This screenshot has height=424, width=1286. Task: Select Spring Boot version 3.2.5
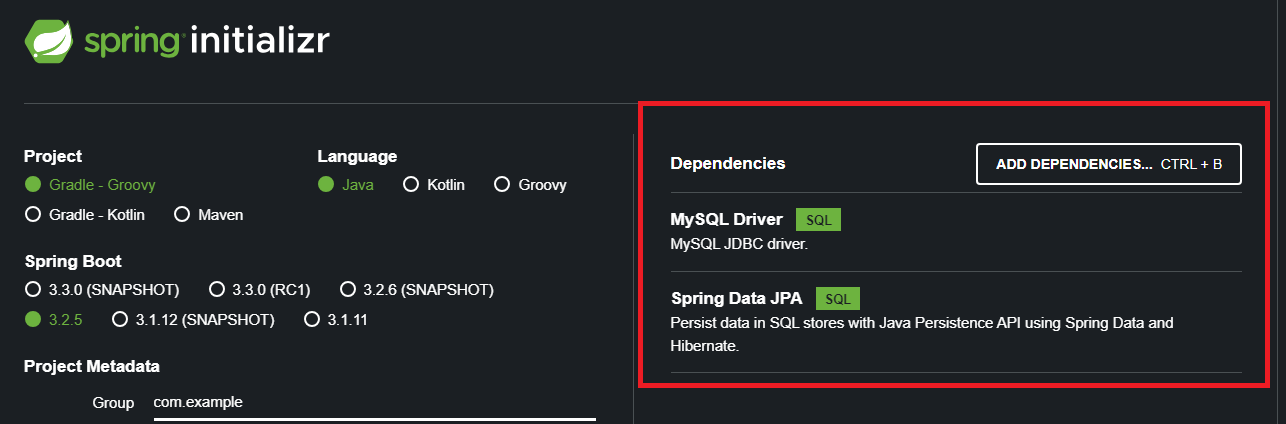(53, 319)
